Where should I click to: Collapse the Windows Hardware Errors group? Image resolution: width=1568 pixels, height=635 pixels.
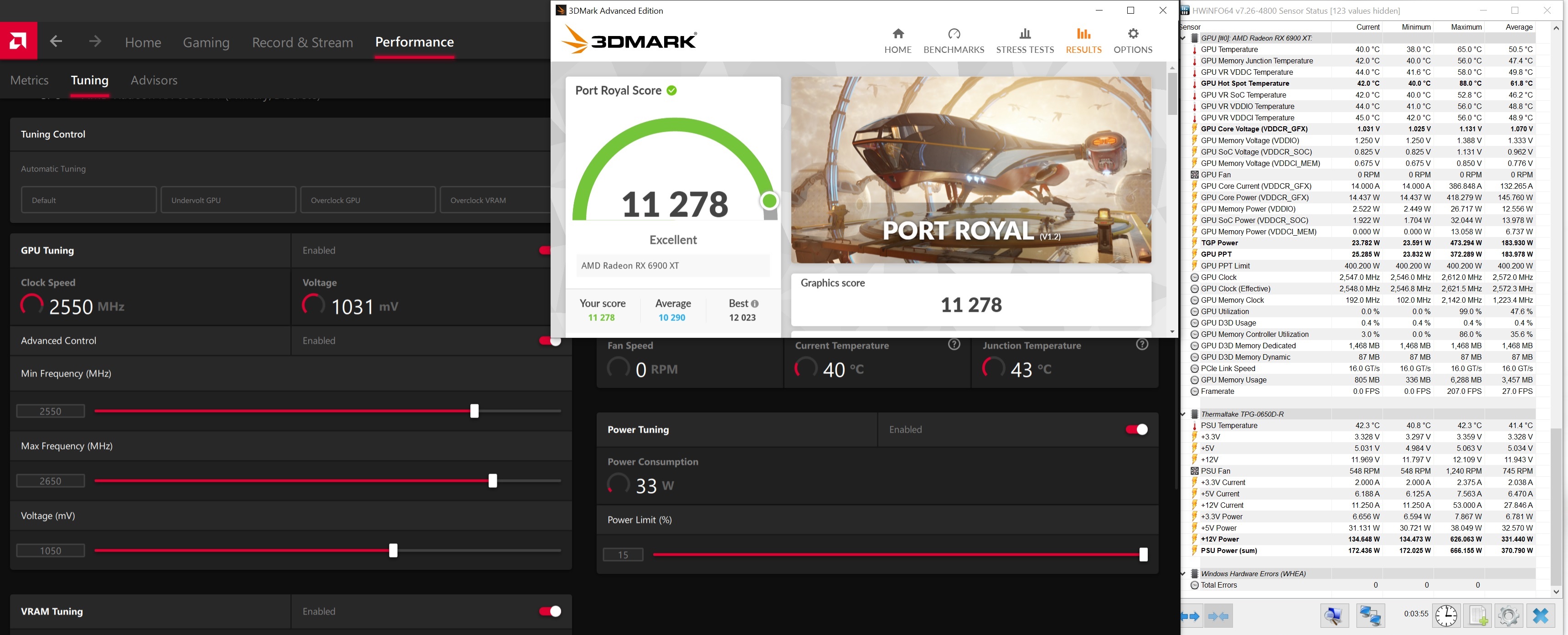pyautogui.click(x=1184, y=573)
